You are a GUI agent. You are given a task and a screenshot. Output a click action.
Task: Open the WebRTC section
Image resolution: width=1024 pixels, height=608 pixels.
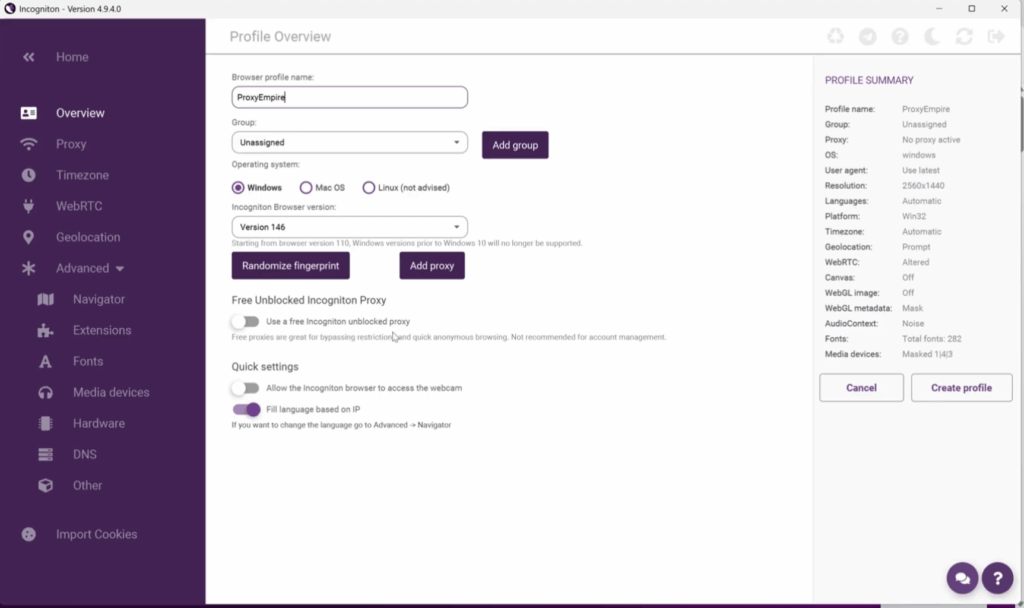pyautogui.click(x=79, y=206)
